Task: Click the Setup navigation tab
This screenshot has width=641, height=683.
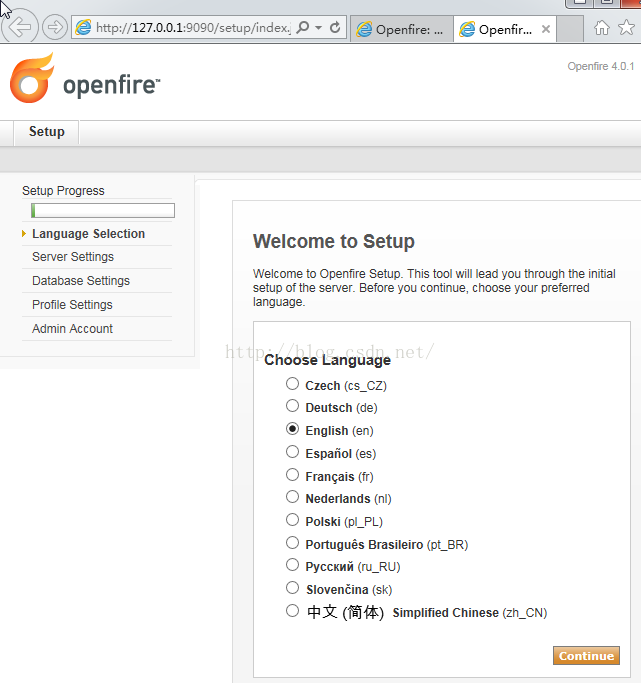Action: click(x=47, y=132)
